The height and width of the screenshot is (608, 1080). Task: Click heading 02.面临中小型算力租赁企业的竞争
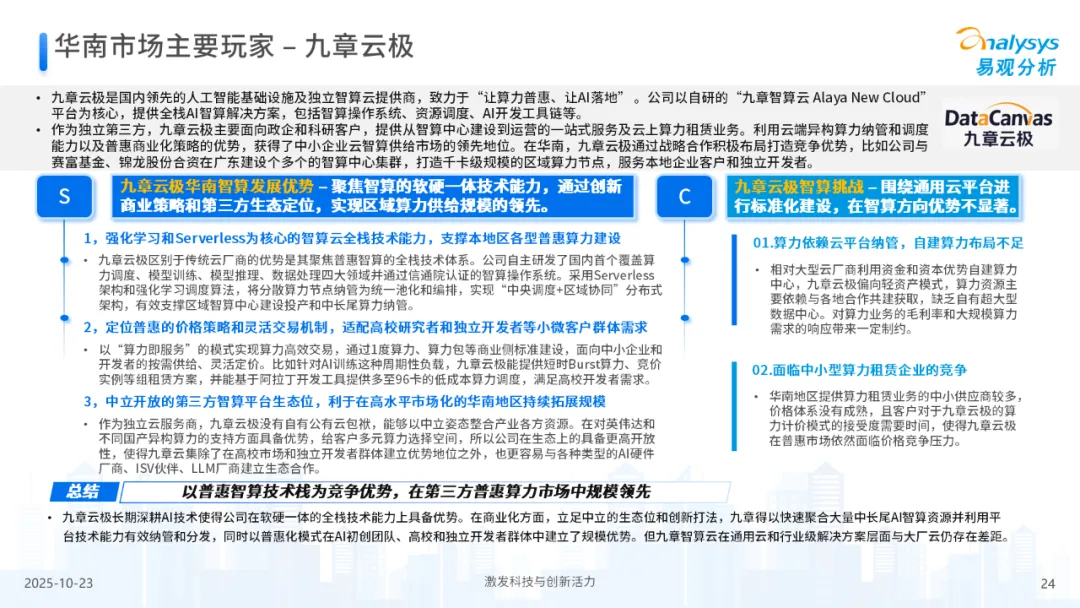(x=860, y=370)
